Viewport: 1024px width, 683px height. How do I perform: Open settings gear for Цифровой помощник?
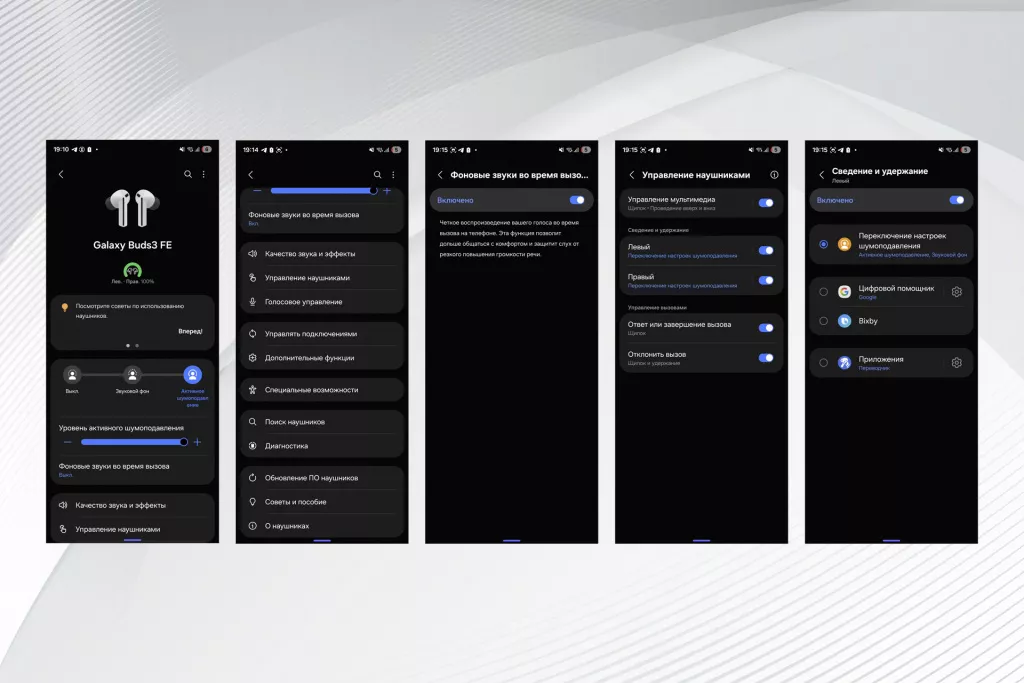pos(957,292)
